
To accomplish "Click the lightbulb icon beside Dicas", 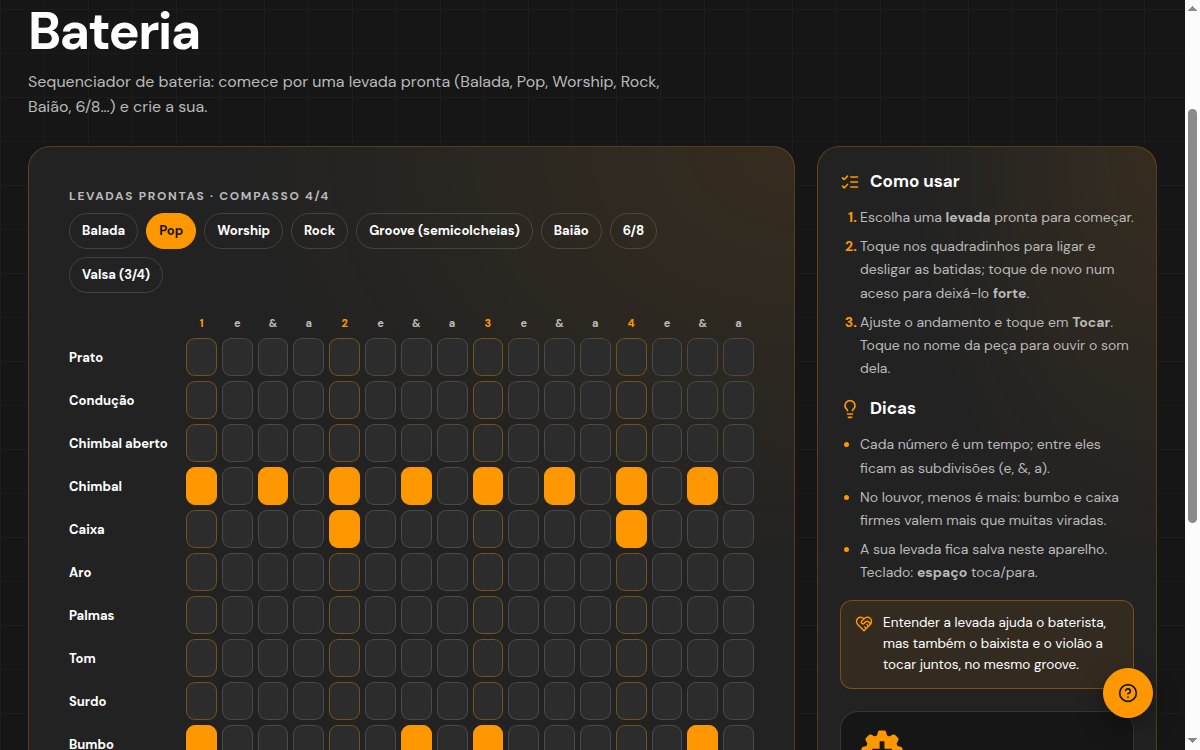I will 851,409.
